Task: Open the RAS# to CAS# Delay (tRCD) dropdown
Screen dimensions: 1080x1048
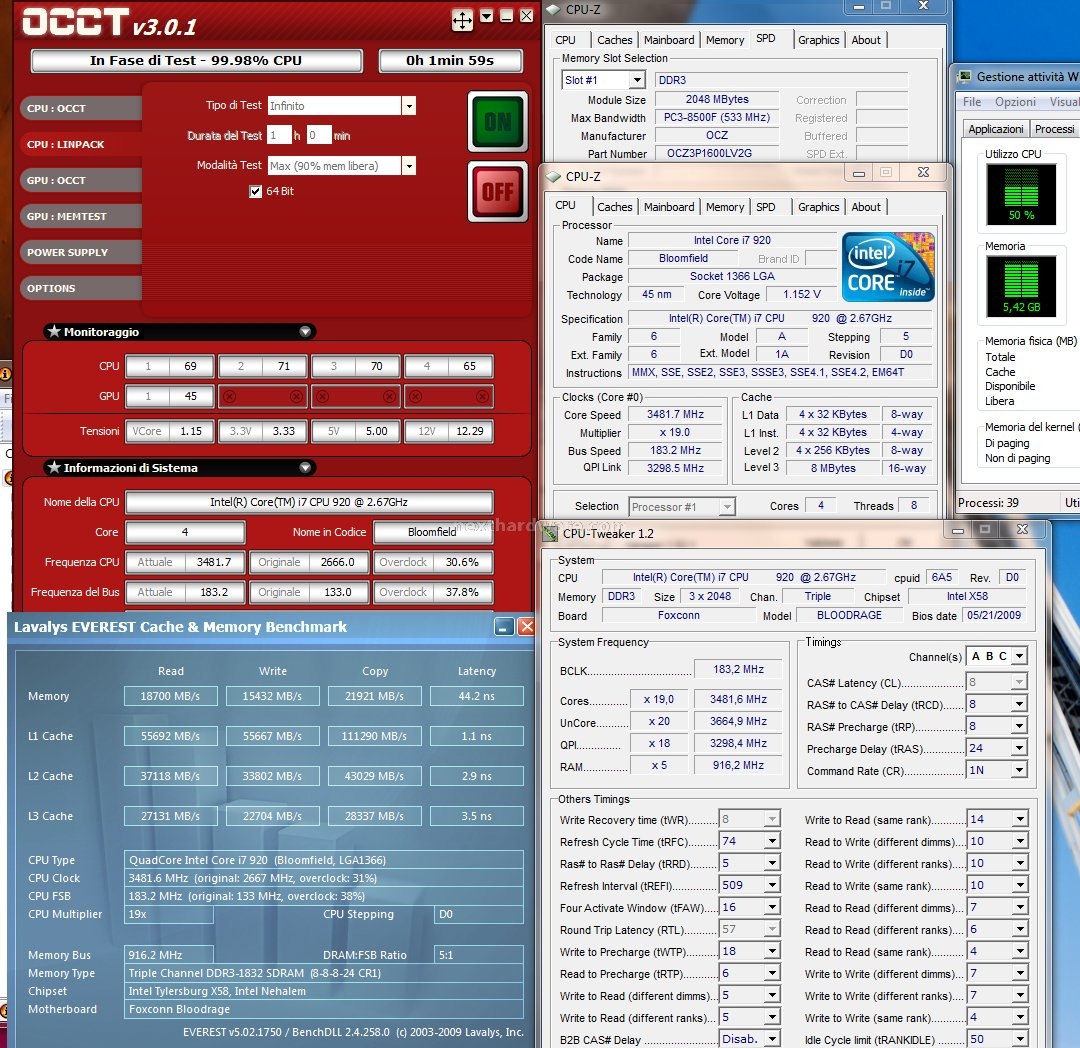Action: pyautogui.click(x=1020, y=704)
